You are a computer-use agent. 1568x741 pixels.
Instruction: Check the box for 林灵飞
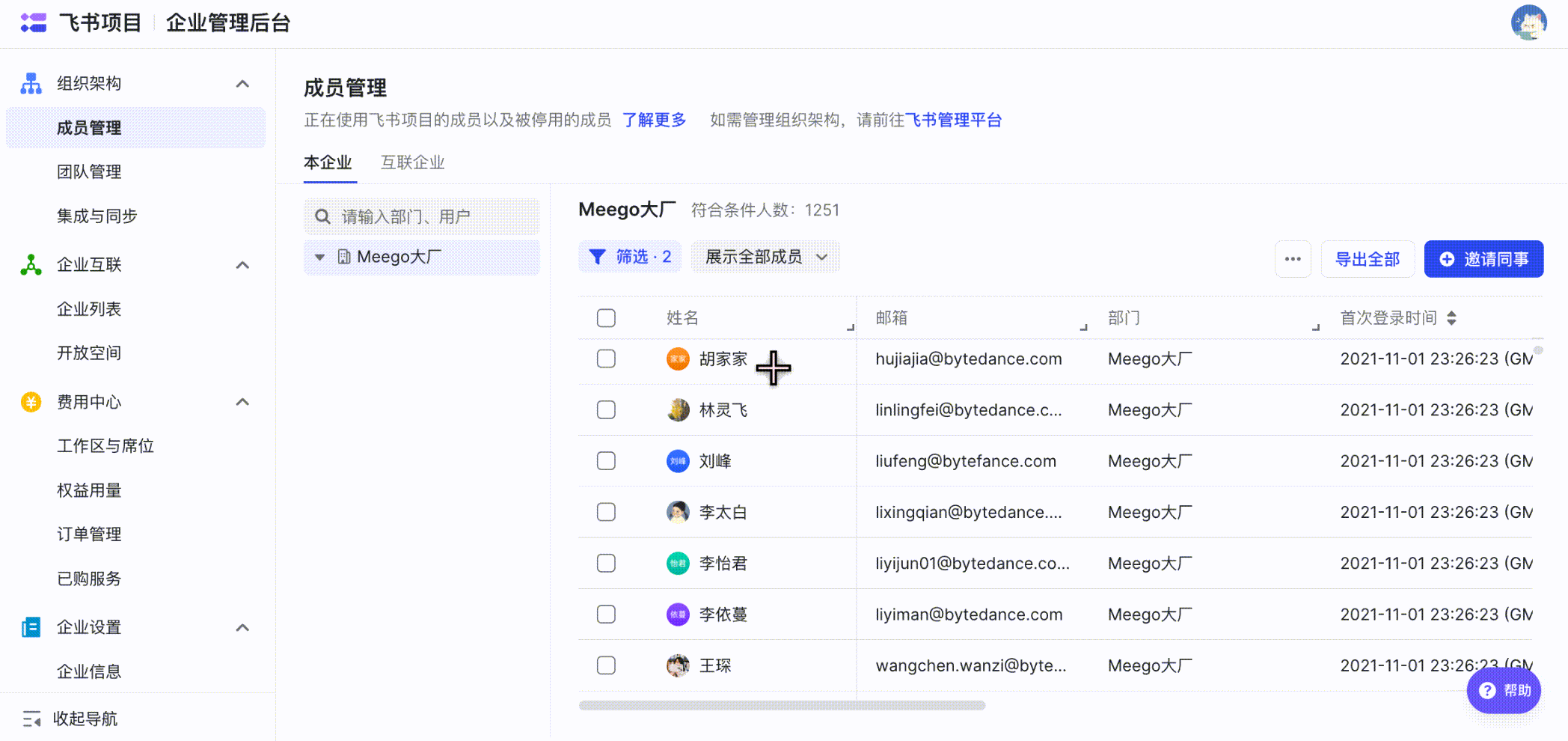[606, 410]
